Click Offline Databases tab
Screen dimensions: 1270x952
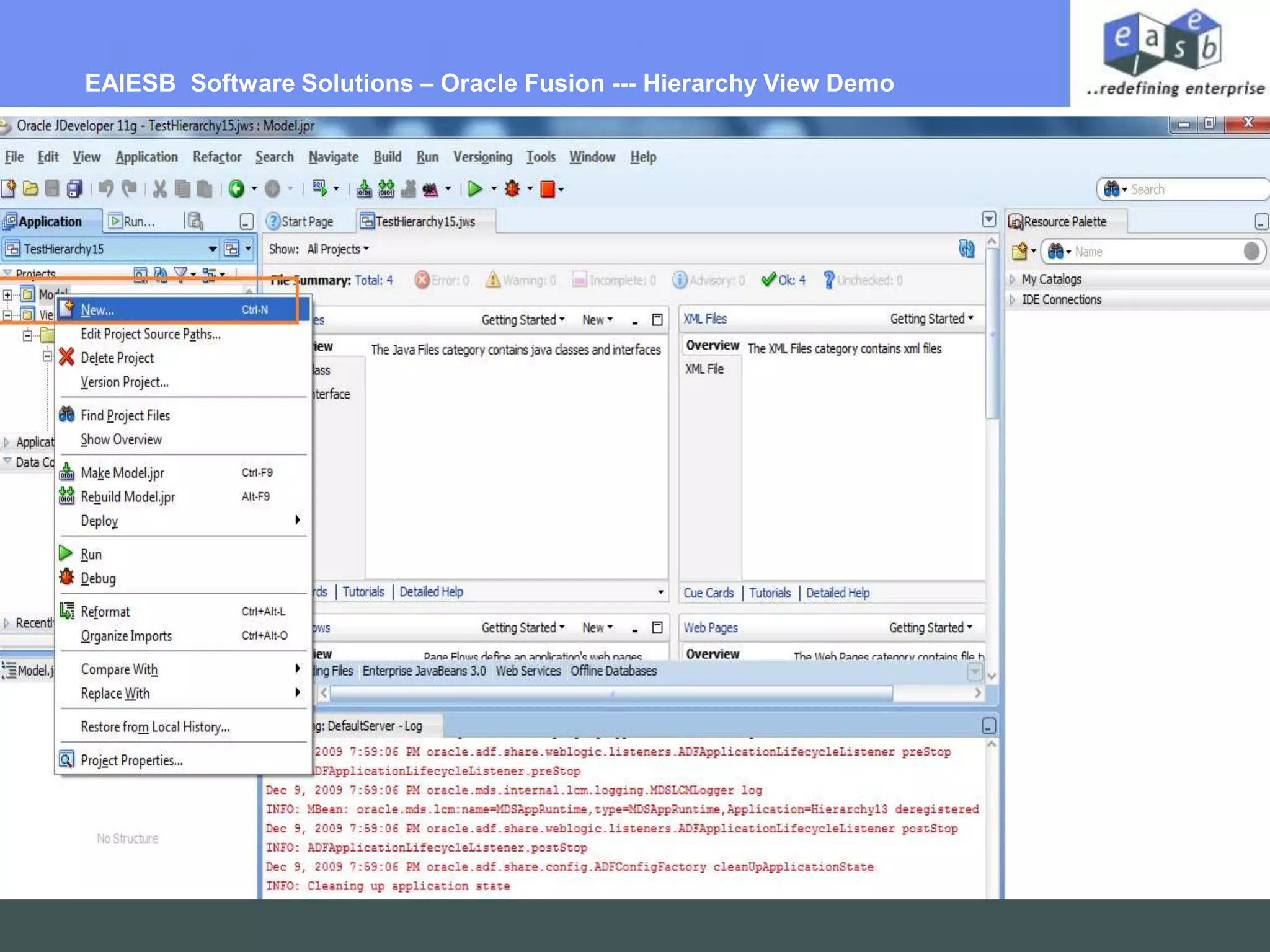[613, 671]
